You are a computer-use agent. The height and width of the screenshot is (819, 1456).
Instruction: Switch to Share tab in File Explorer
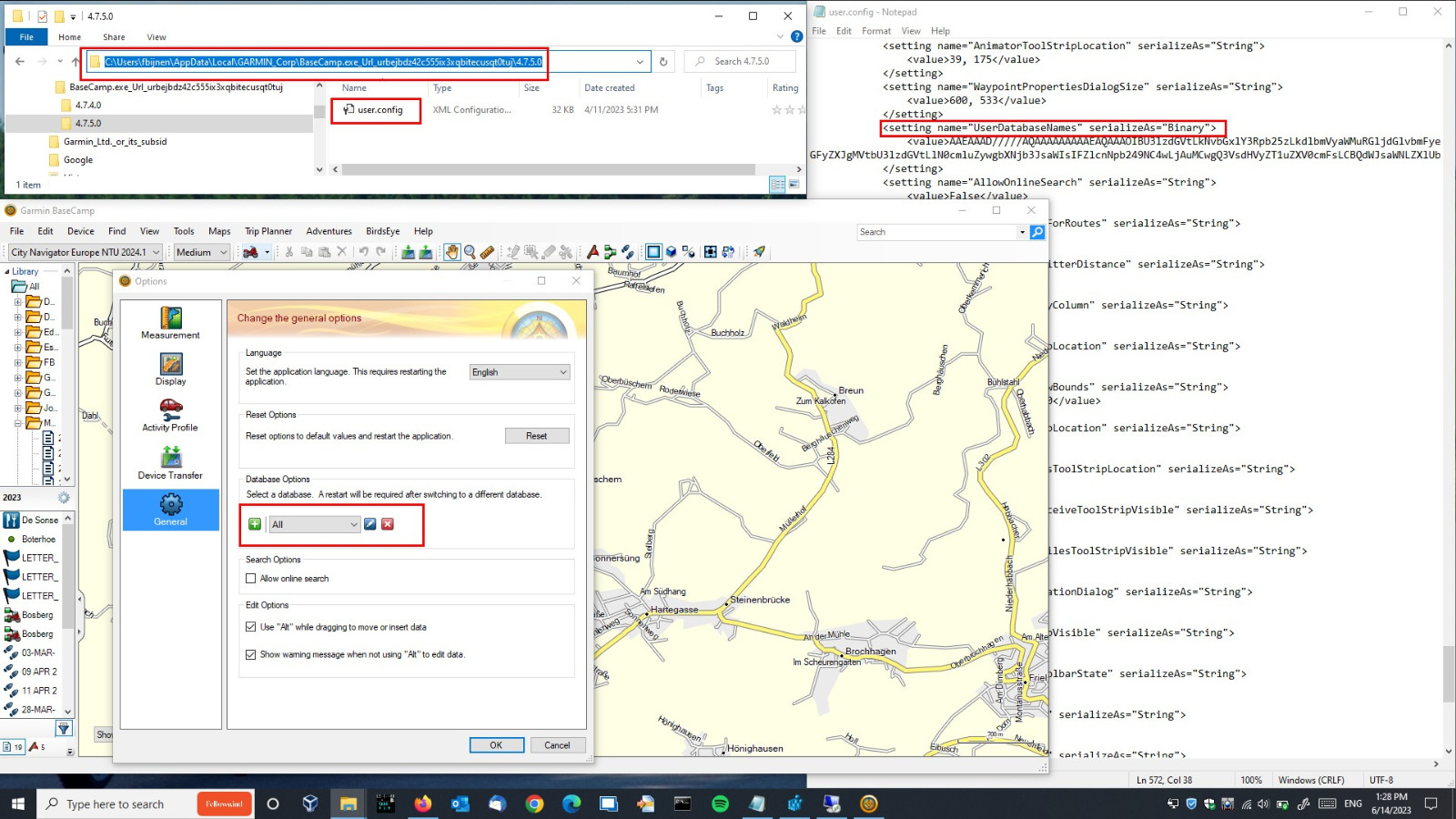pyautogui.click(x=114, y=37)
